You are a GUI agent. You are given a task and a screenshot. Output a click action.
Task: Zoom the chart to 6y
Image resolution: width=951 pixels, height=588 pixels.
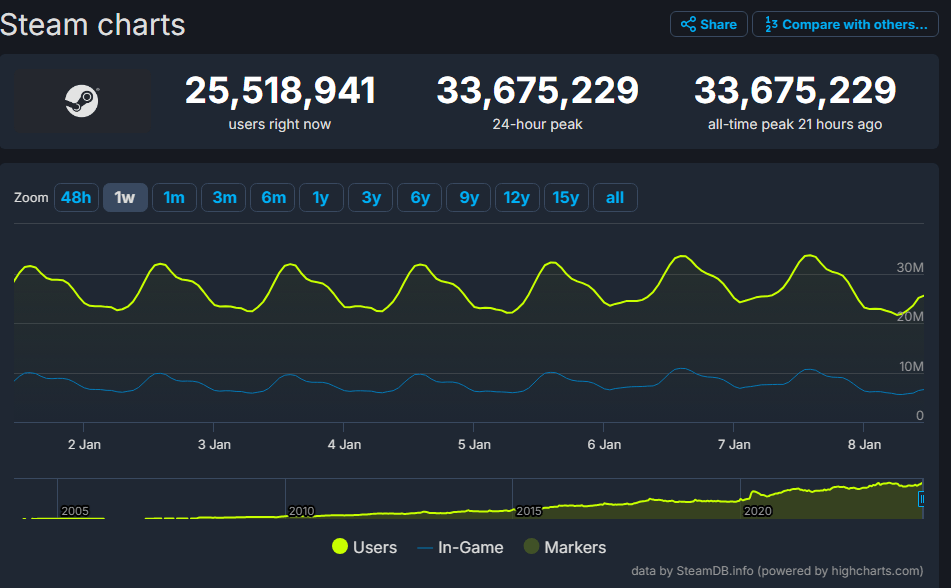420,197
